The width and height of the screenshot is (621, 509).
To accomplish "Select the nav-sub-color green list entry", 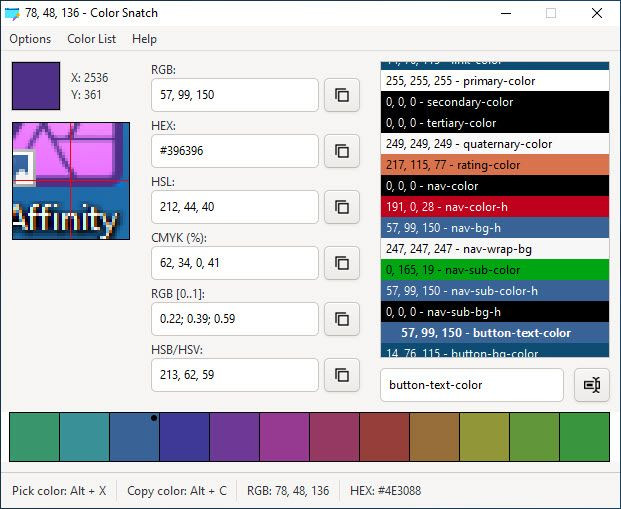I will pyautogui.click(x=495, y=270).
